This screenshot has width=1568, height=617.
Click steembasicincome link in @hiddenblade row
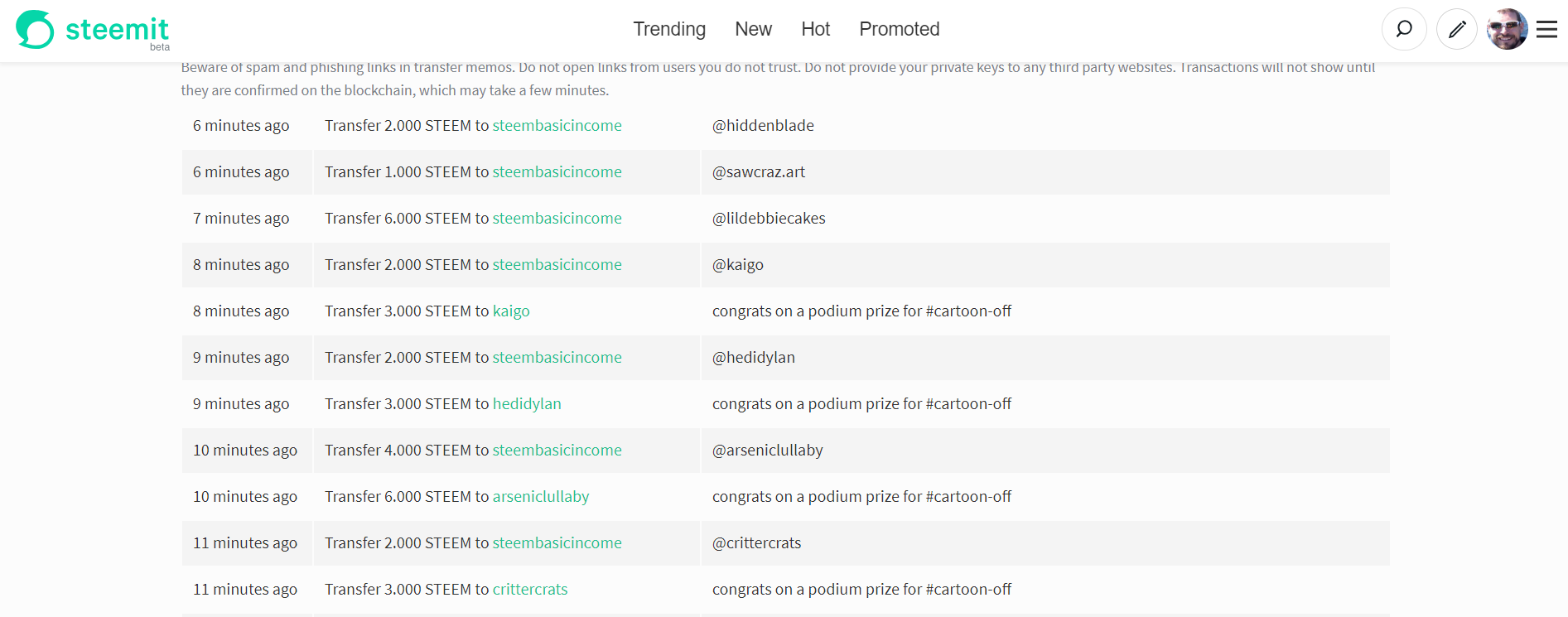tap(557, 125)
